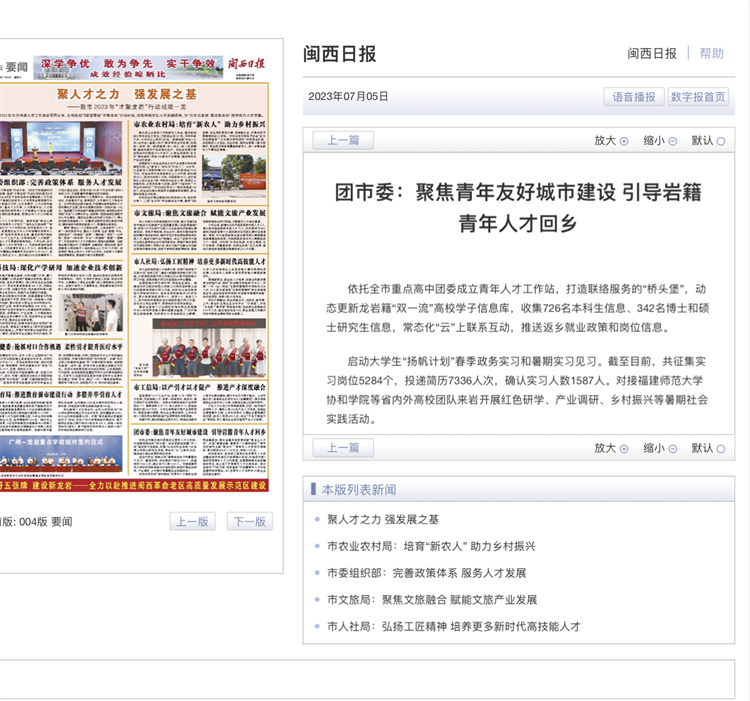Click the 聚人才之力 强发展之基 headline on newspaper page
Viewport: 750px width, 701px height.
(127, 94)
